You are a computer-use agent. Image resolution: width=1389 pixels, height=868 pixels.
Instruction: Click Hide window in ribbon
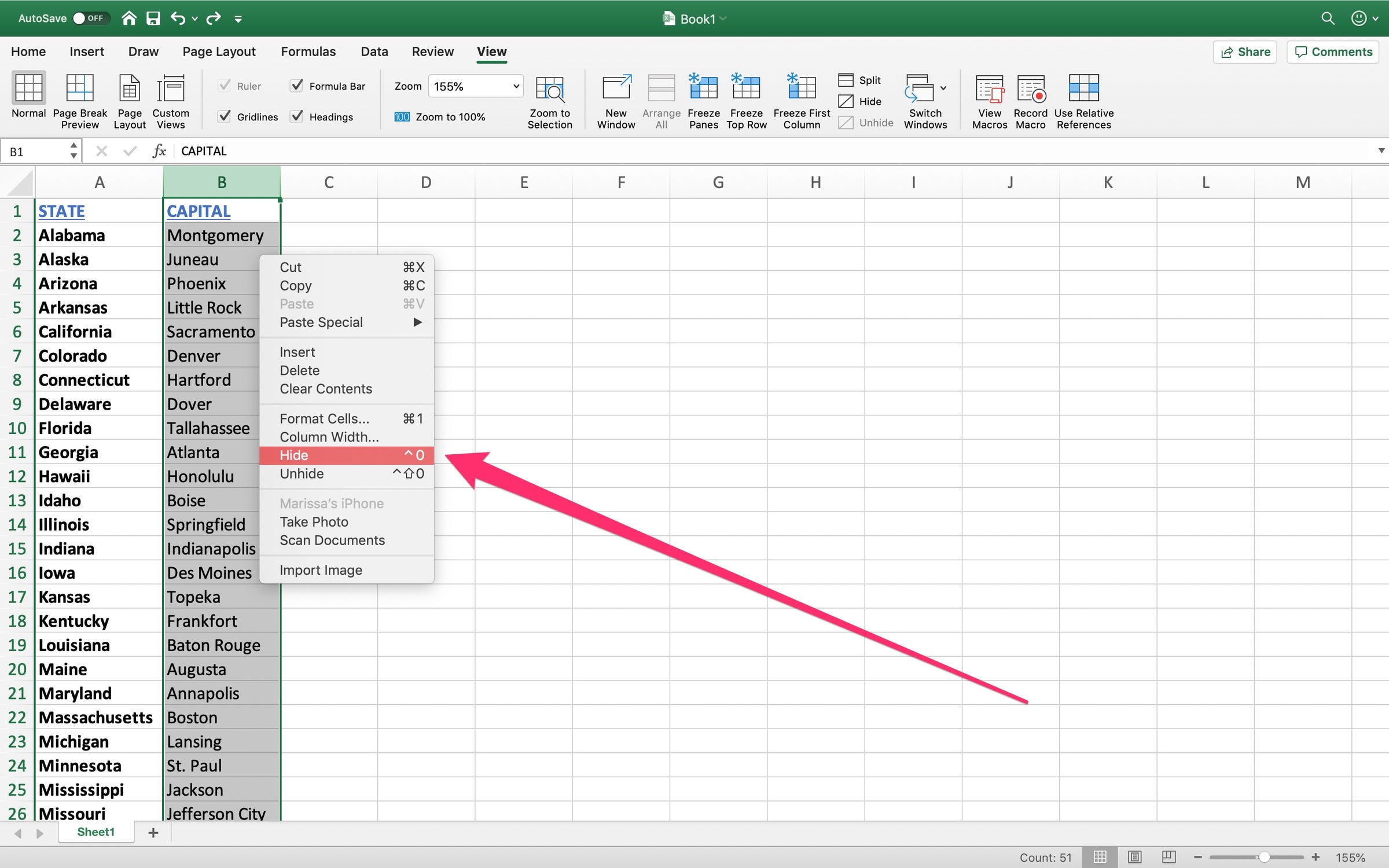tap(860, 101)
